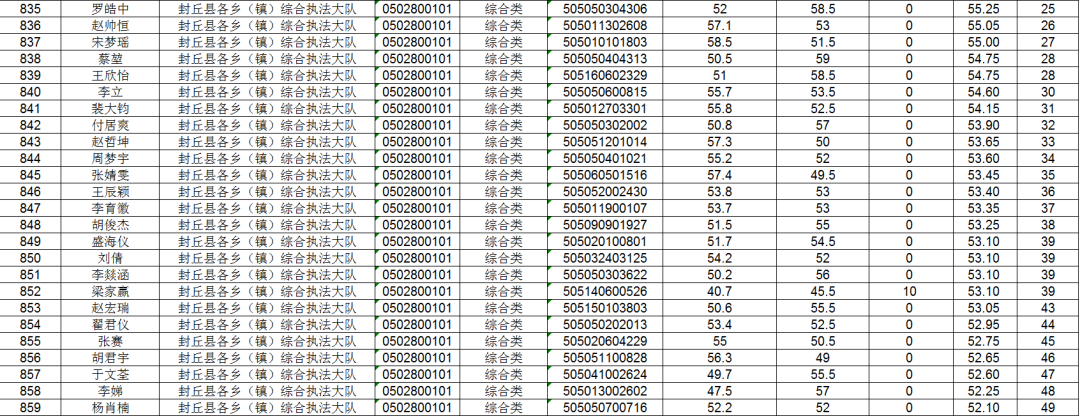Select the name cell 杨肖楠

point(110,407)
